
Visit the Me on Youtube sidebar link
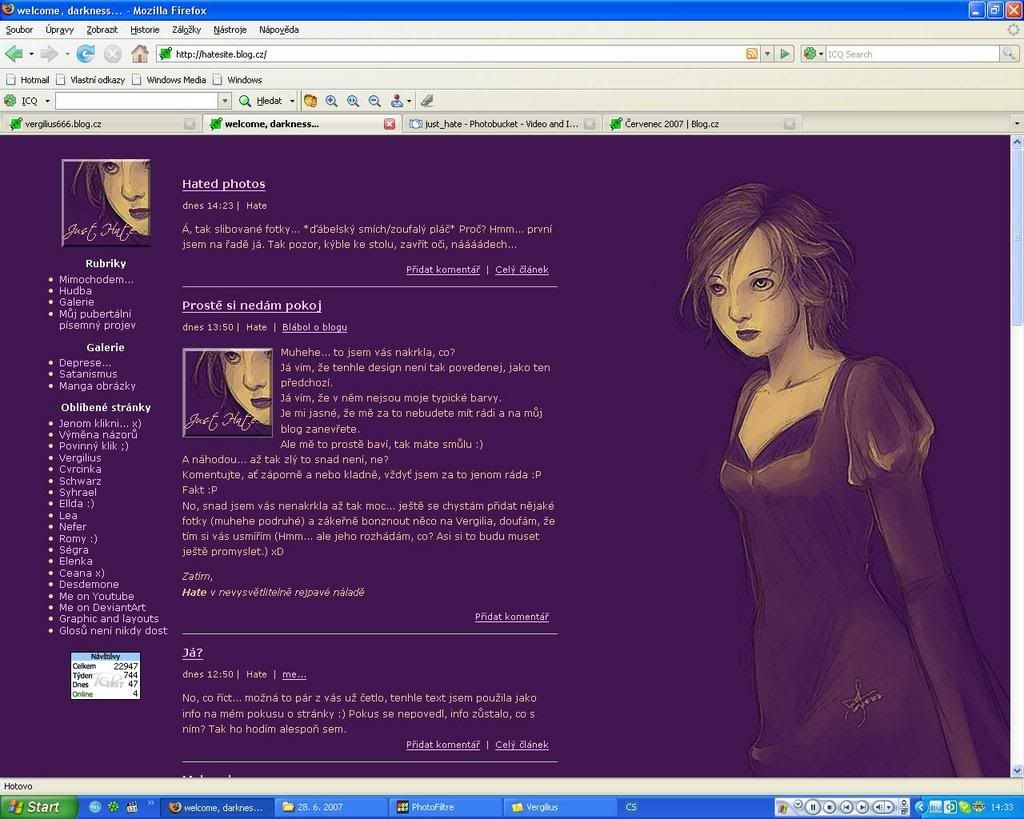point(96,595)
